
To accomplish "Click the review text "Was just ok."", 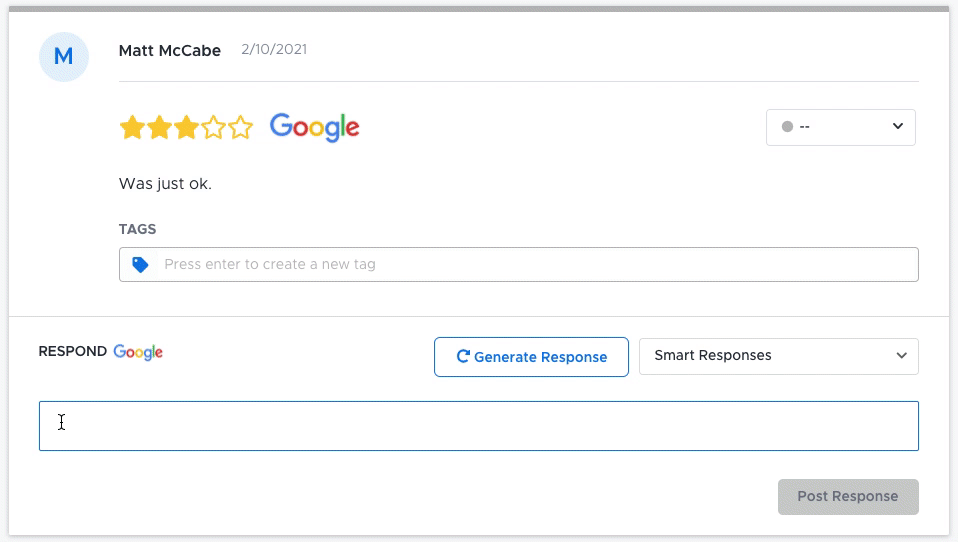I will coord(165,184).
